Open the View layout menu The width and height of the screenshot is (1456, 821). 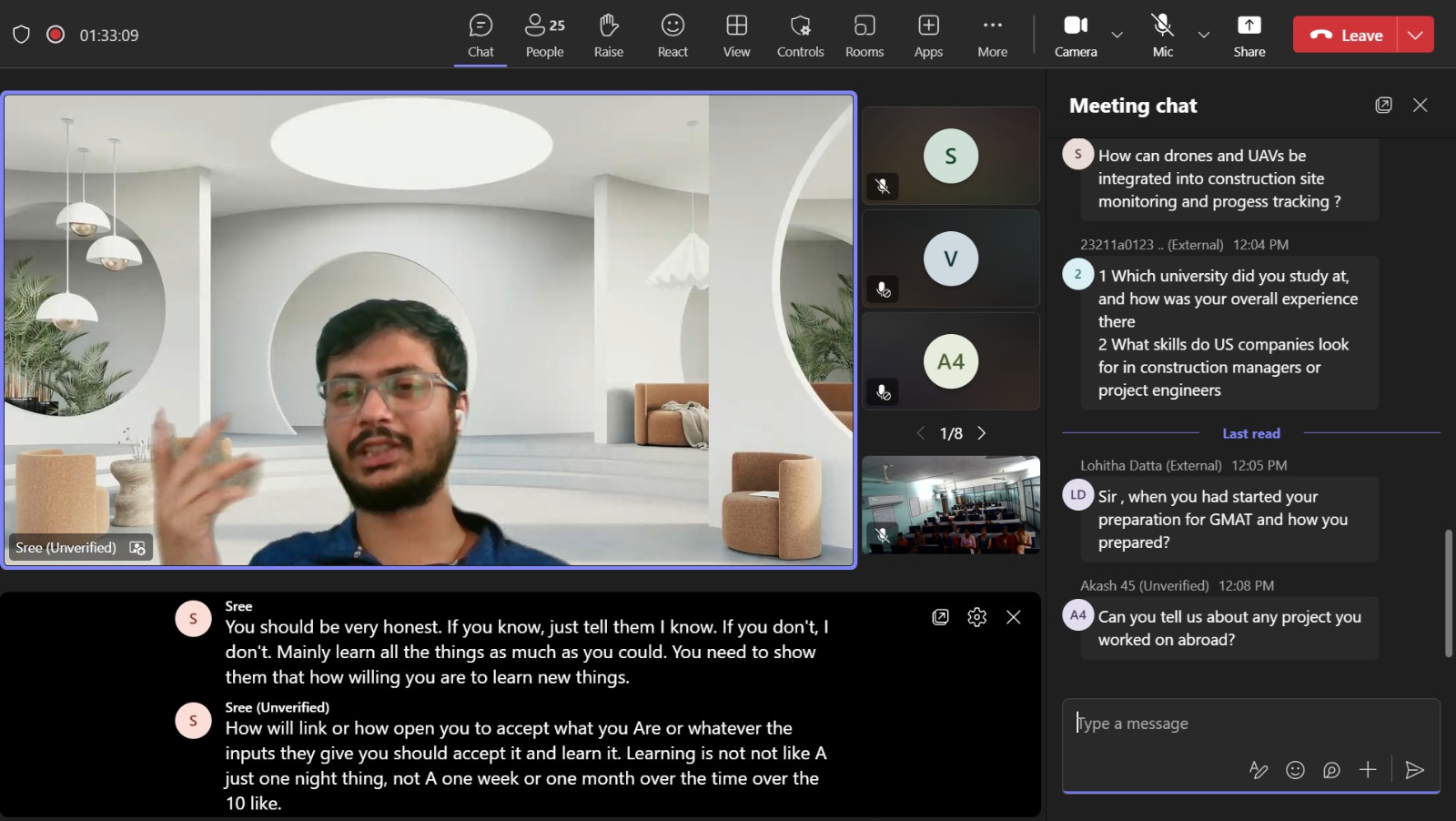click(x=736, y=35)
